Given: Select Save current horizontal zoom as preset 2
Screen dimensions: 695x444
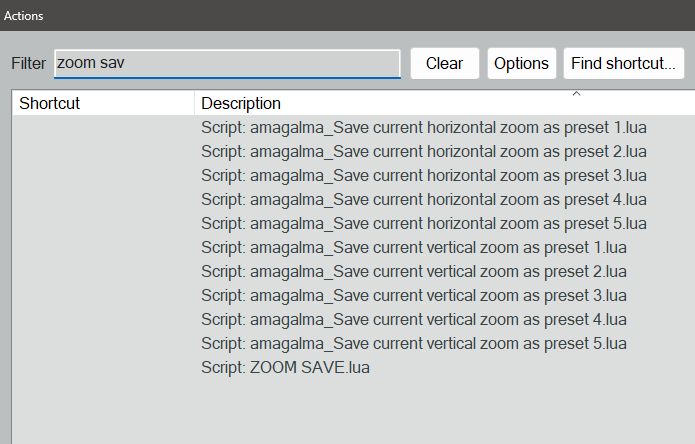Looking at the screenshot, I should point(423,151).
